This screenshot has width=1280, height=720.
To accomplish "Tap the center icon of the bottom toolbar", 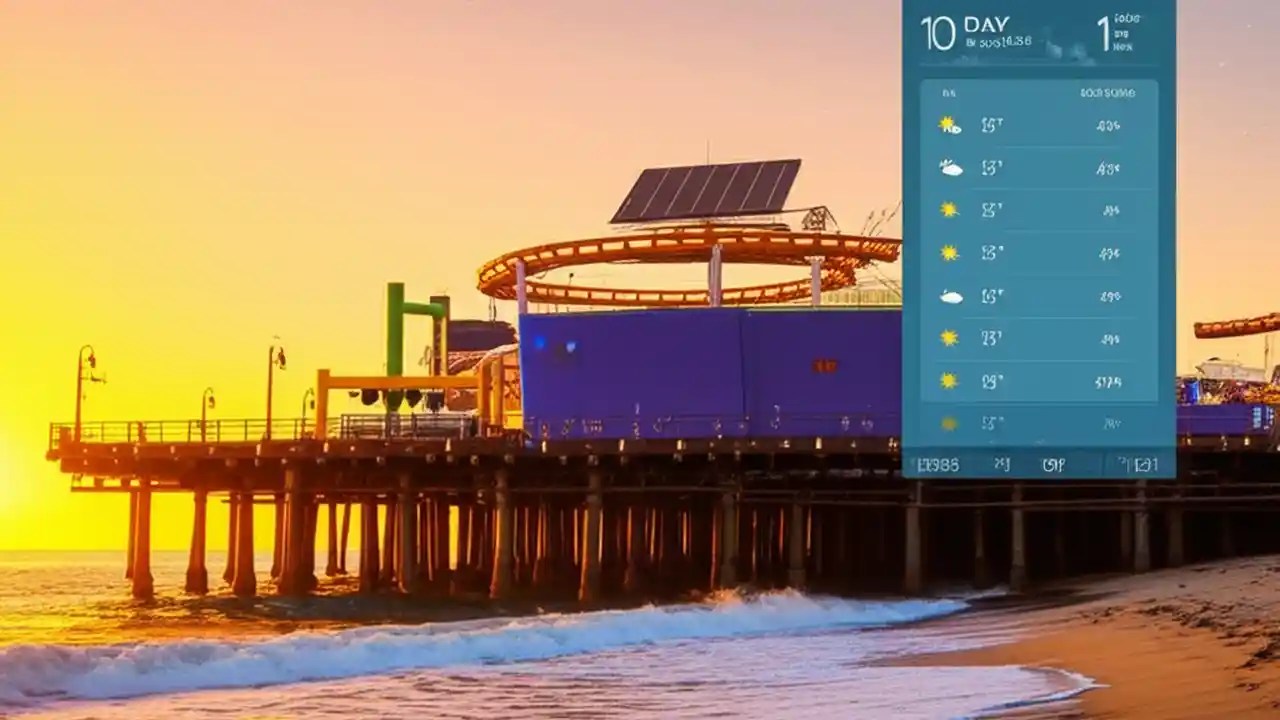I will point(1053,463).
